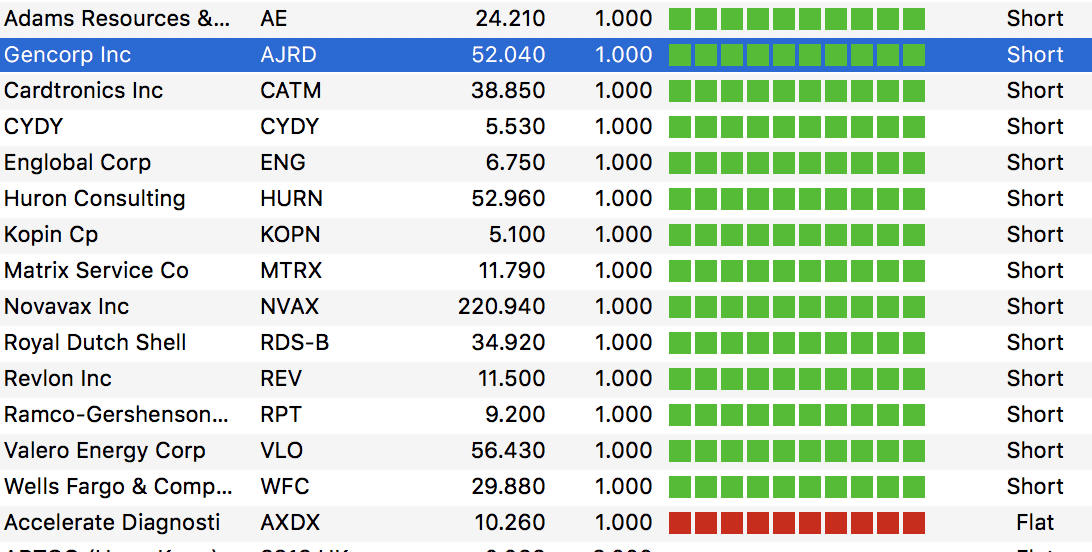The width and height of the screenshot is (1092, 552).
Task: Click the green rating bar for MTRX
Action: click(797, 271)
